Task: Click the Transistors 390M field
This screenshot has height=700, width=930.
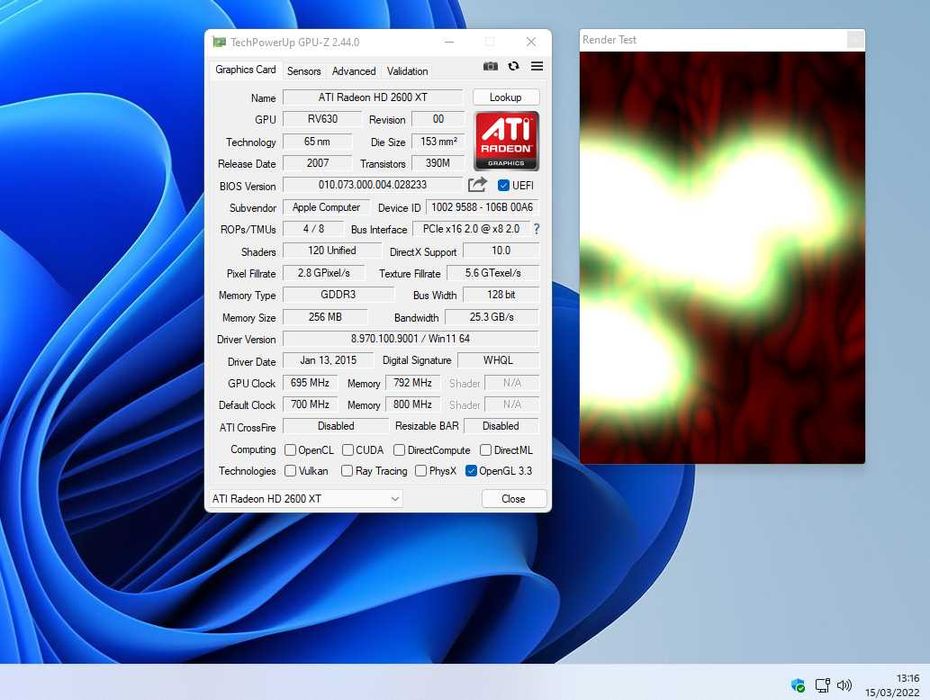Action: [x=438, y=163]
